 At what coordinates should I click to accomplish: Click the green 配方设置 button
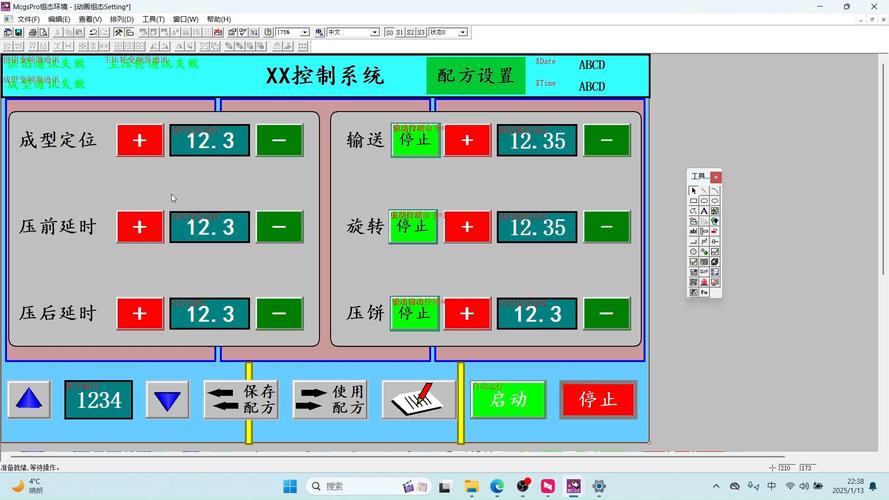(x=476, y=75)
